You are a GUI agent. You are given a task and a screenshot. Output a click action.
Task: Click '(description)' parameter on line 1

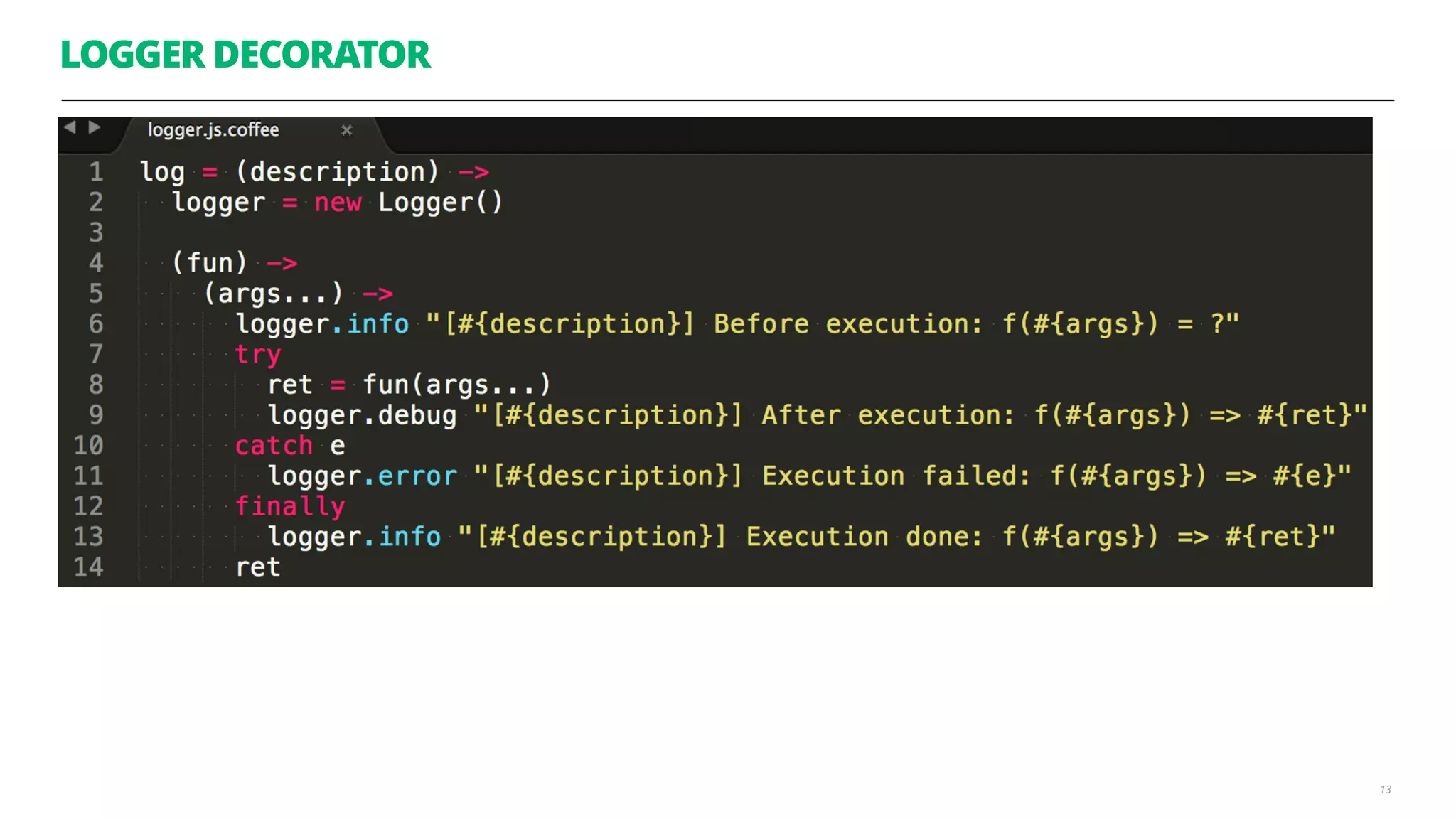coord(338,172)
